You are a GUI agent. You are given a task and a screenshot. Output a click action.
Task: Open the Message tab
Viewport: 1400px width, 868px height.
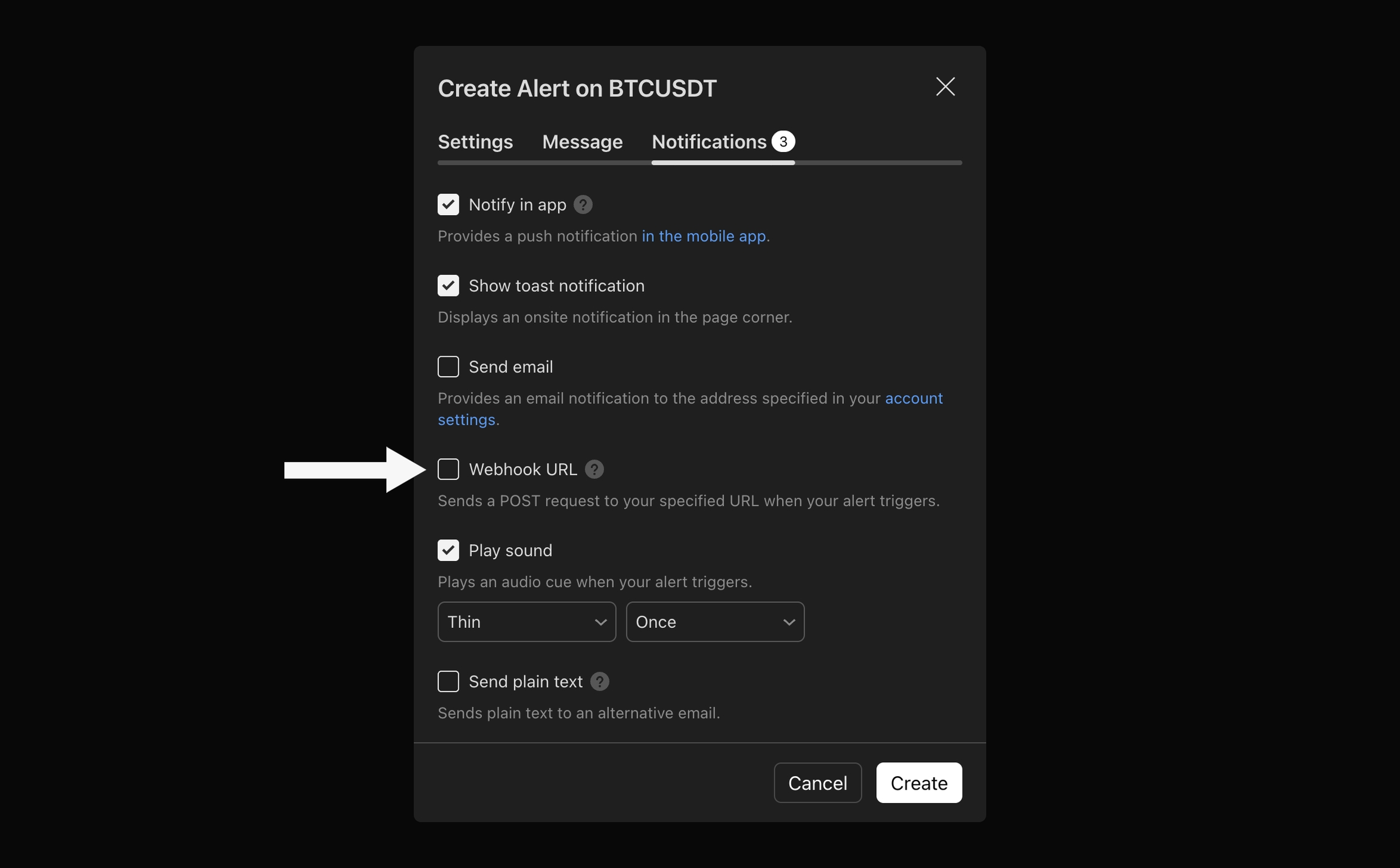[x=582, y=142]
